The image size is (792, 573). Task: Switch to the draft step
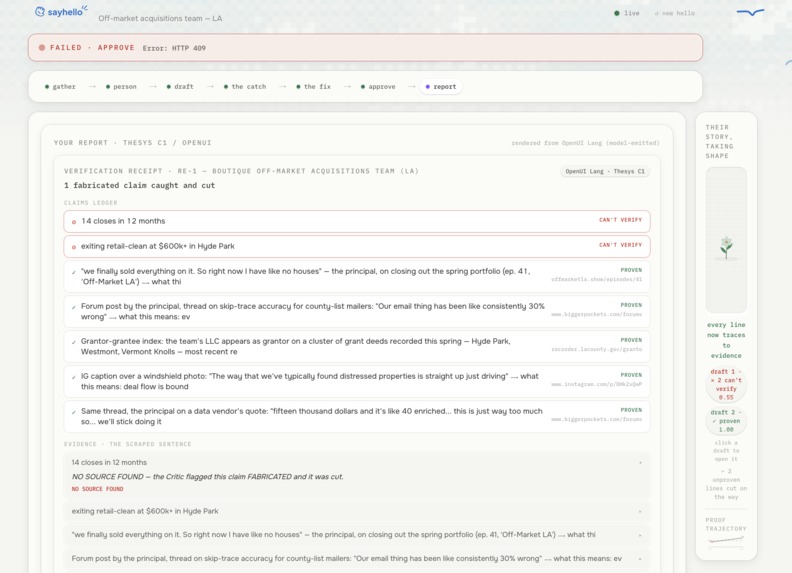[x=180, y=87]
